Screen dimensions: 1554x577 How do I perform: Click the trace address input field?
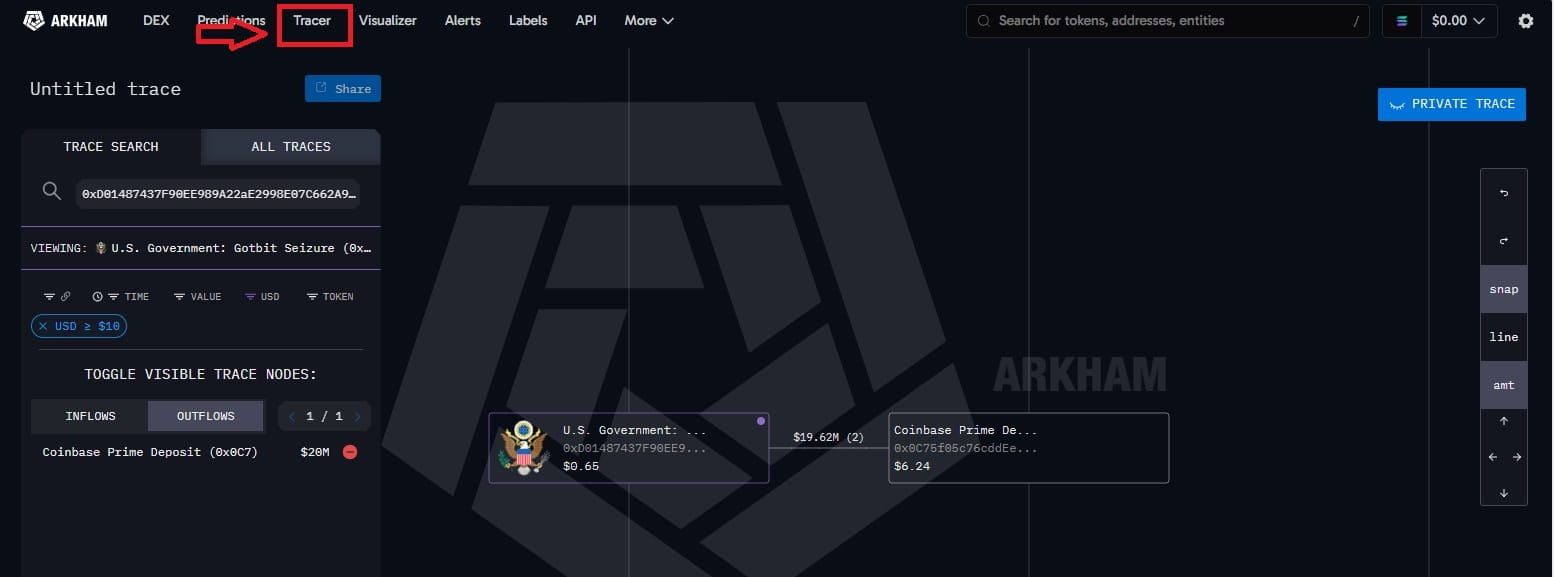click(x=218, y=194)
